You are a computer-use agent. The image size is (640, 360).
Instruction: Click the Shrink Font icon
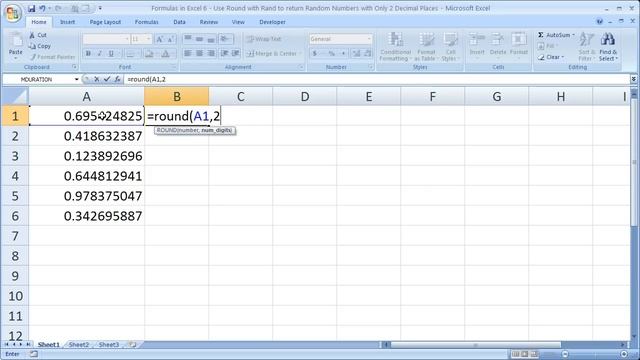click(171, 39)
